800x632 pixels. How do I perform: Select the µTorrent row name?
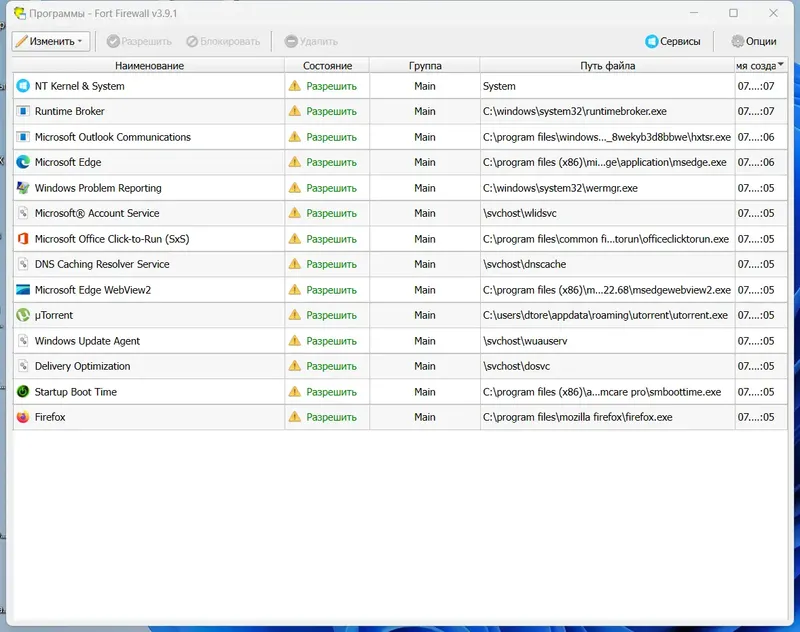click(x=54, y=315)
